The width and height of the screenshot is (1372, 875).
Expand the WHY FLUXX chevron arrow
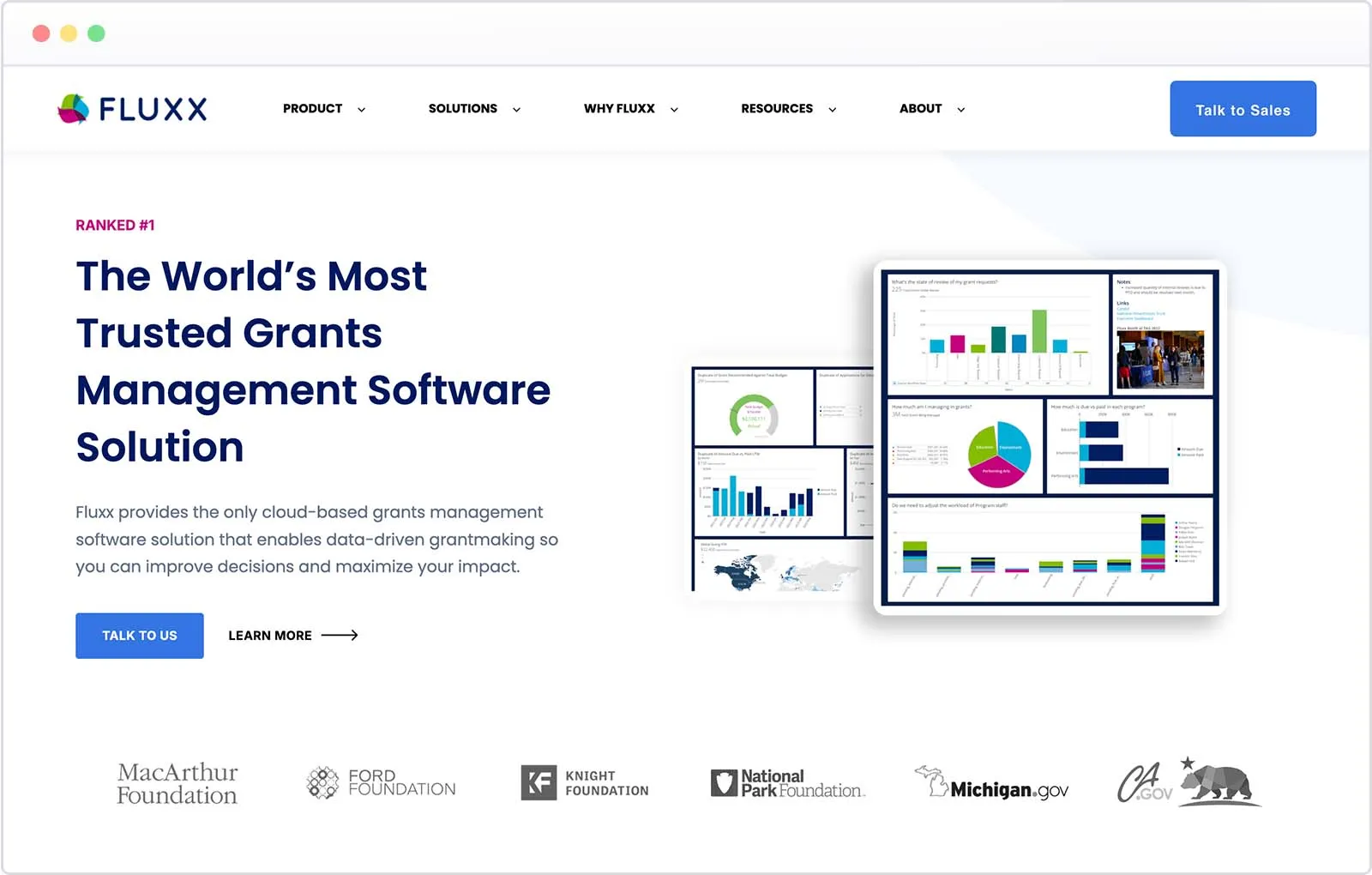[x=674, y=110]
